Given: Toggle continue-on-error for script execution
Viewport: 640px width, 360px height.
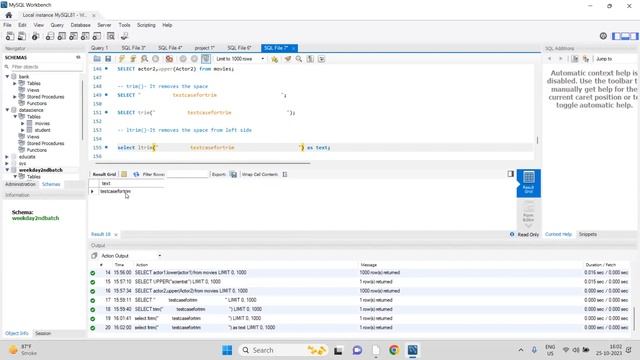Looking at the screenshot, I should tap(169, 59).
